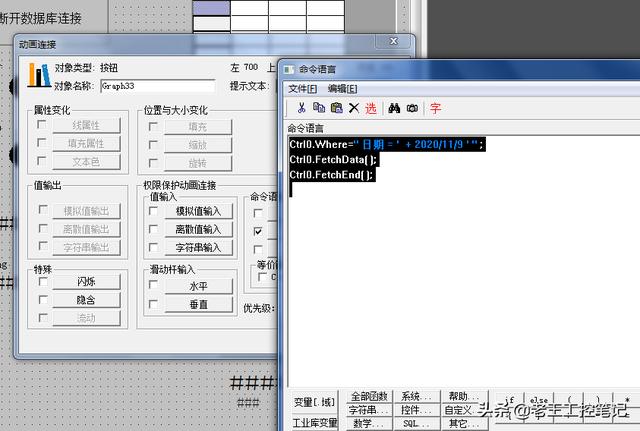Enable the 水平 slider input checkbox

153,284
